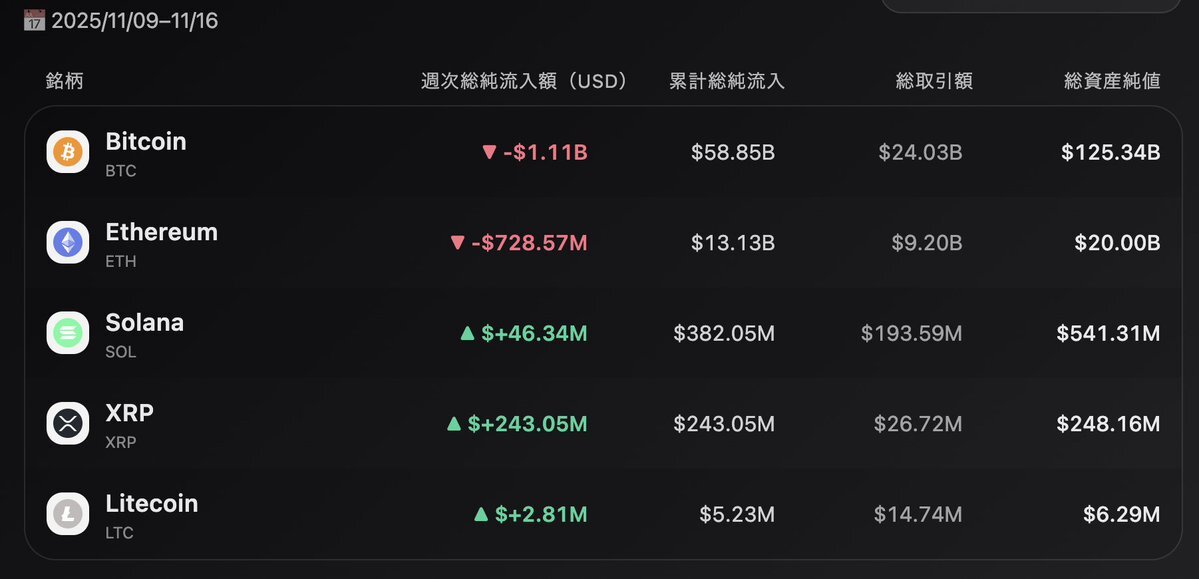Click the XRP coin icon
This screenshot has height=579, width=1199.
pos(68,423)
